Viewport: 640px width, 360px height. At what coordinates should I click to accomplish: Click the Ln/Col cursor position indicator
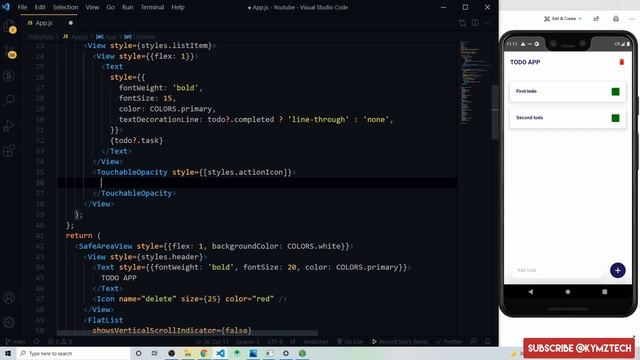pos(212,341)
